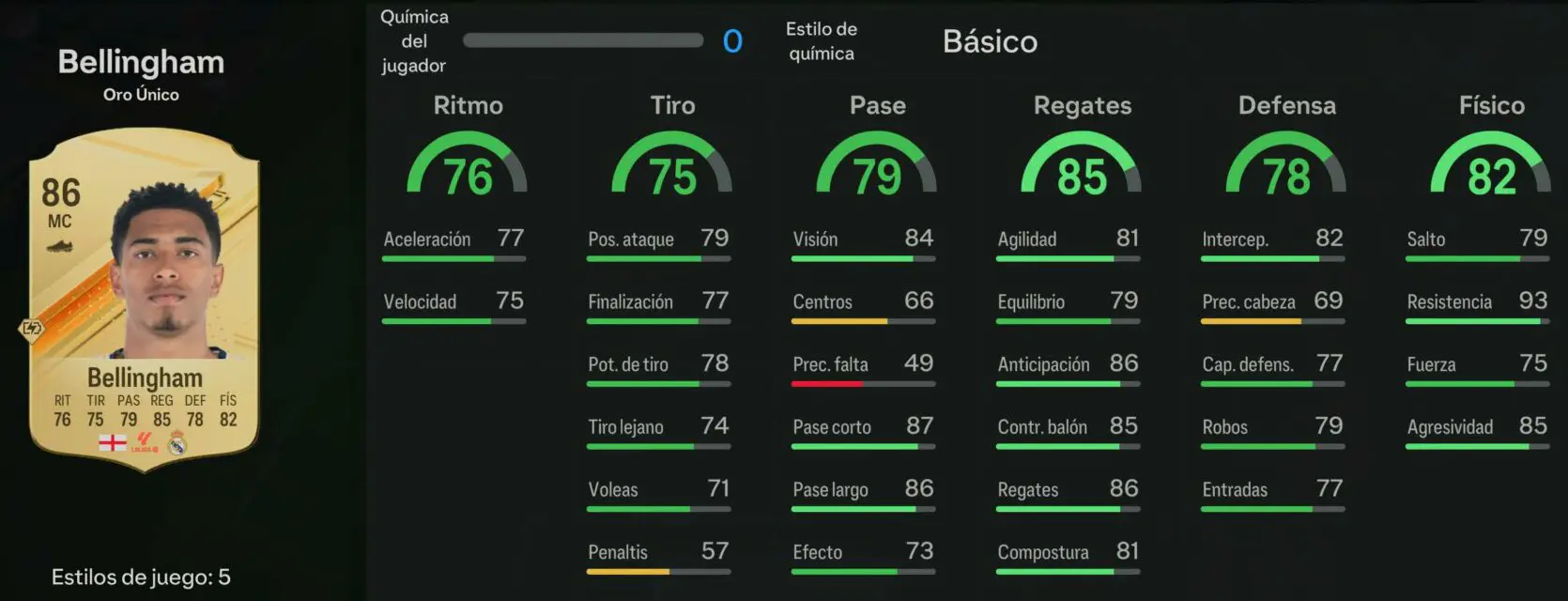
Task: Click the boot icon under MC position
Action: pyautogui.click(x=59, y=247)
